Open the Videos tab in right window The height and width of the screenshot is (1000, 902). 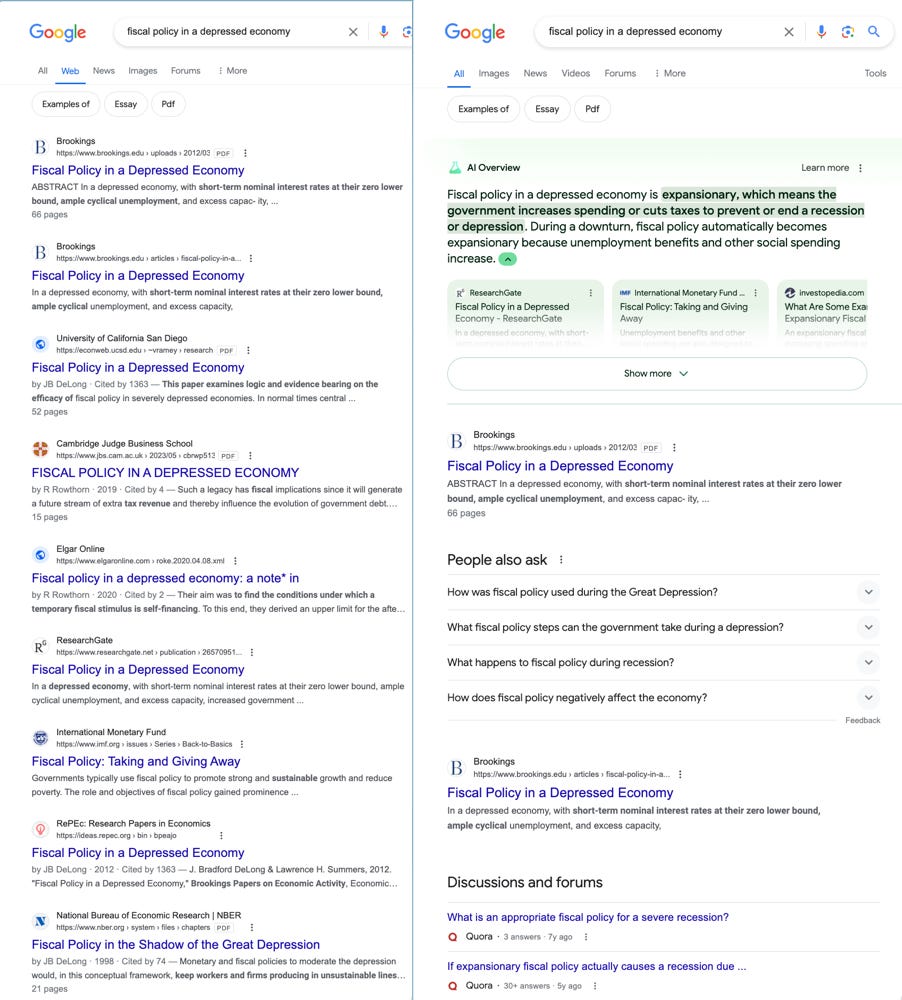click(575, 73)
